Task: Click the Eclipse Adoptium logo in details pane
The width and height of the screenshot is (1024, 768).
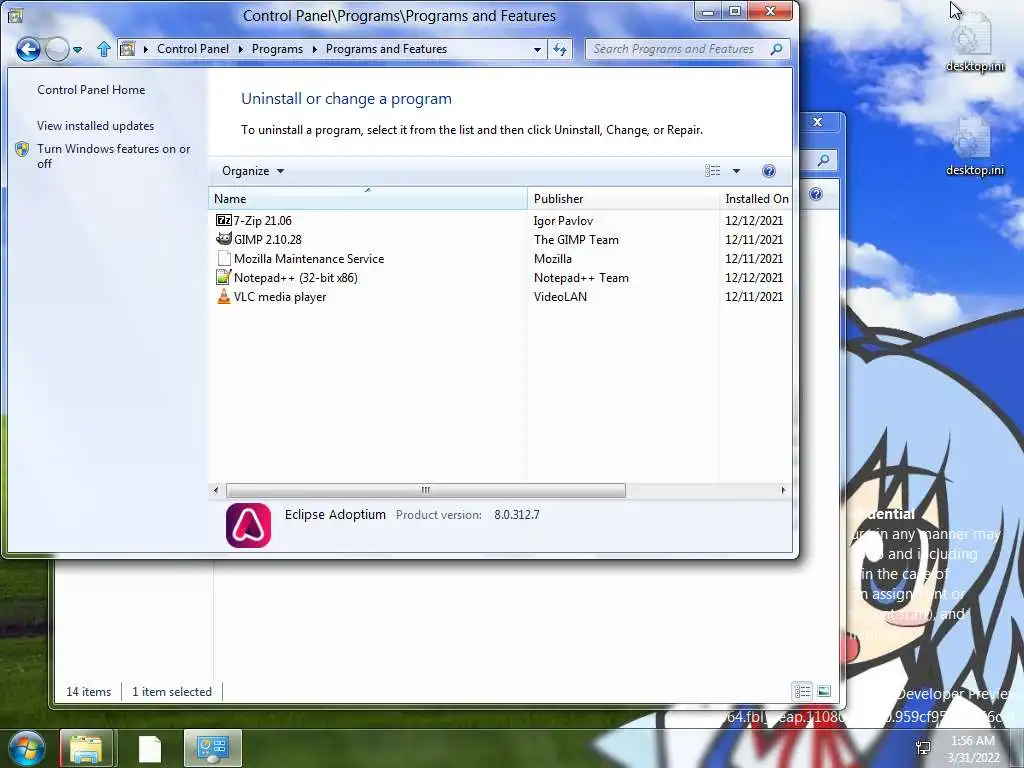Action: tap(248, 525)
